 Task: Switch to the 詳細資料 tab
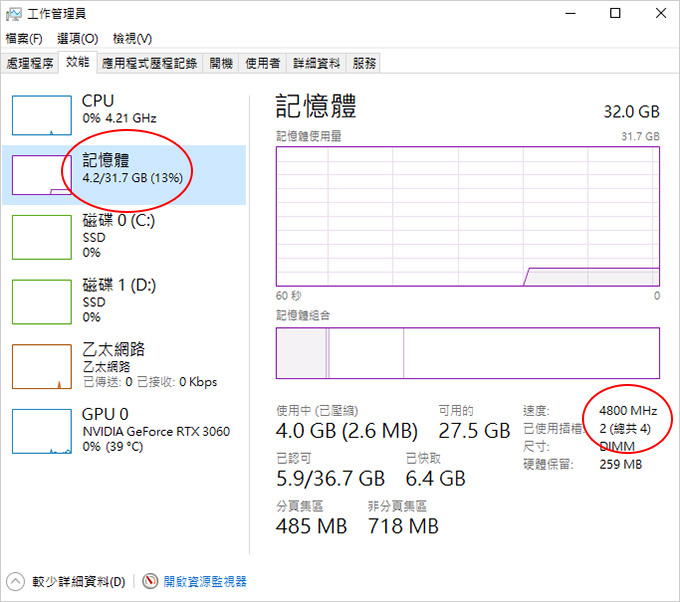[x=316, y=64]
